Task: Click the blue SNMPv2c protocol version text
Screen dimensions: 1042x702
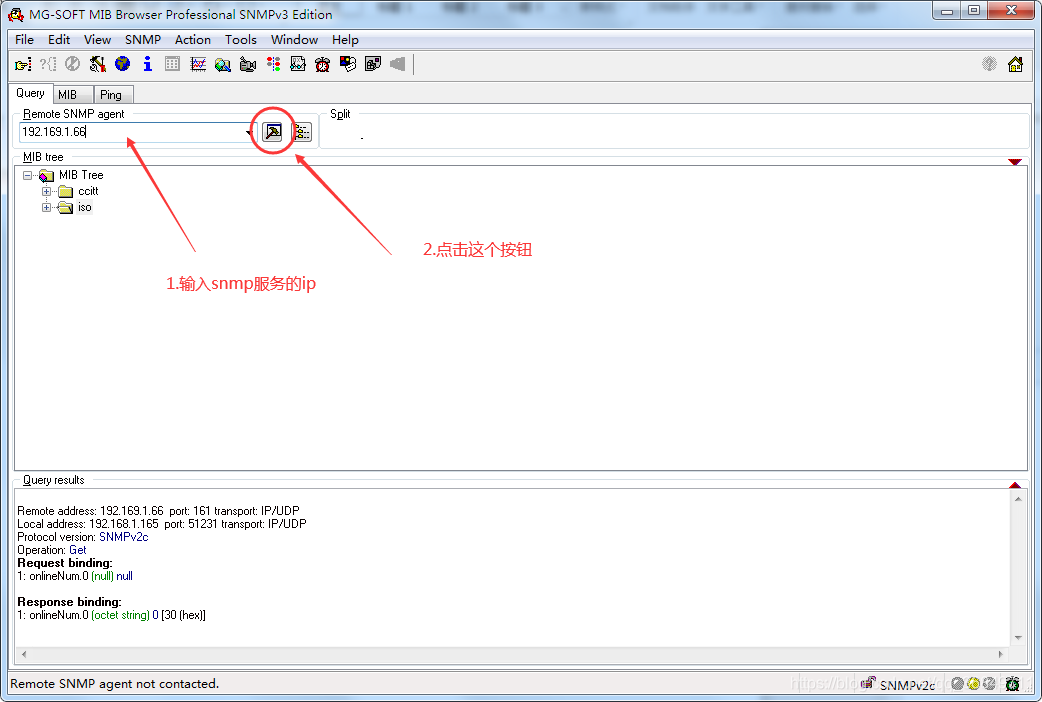Action: 124,537
